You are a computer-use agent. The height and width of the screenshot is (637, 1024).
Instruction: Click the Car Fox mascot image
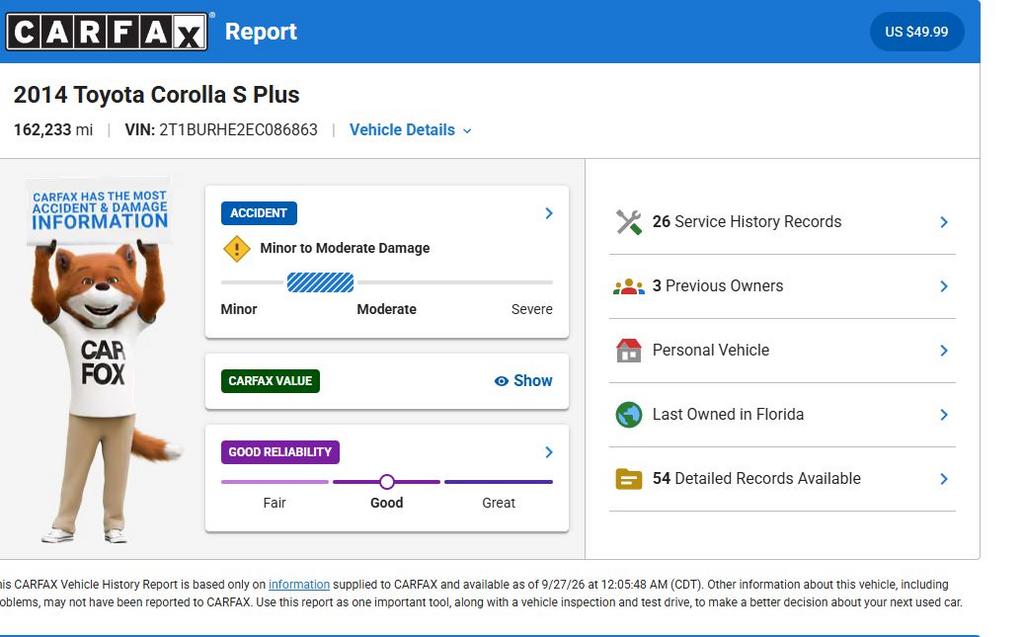pos(101,361)
